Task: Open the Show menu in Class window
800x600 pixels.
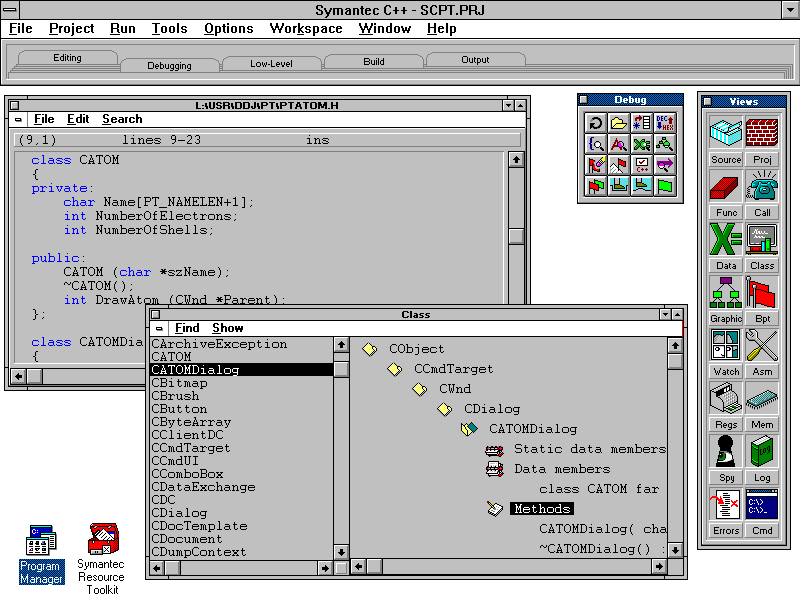Action: coord(227,328)
